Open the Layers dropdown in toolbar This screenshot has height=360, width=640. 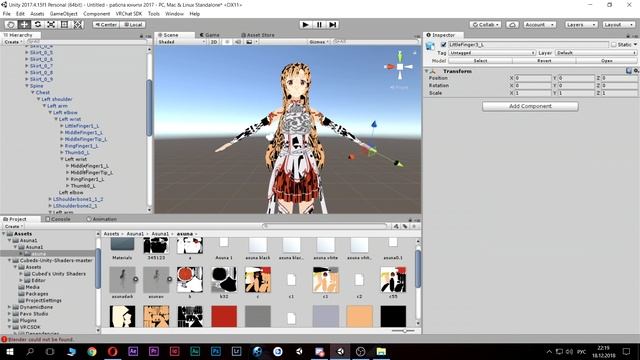[x=581, y=24]
